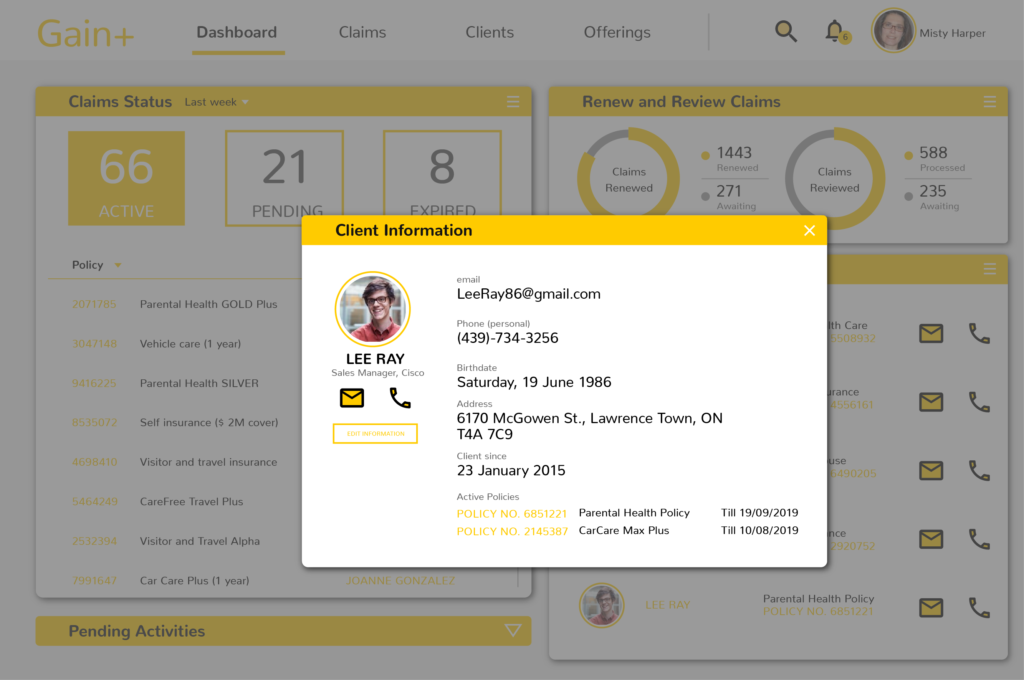Select 'CareFree Travel Plus' row text
Viewport: 1024px width, 680px height.
point(191,502)
